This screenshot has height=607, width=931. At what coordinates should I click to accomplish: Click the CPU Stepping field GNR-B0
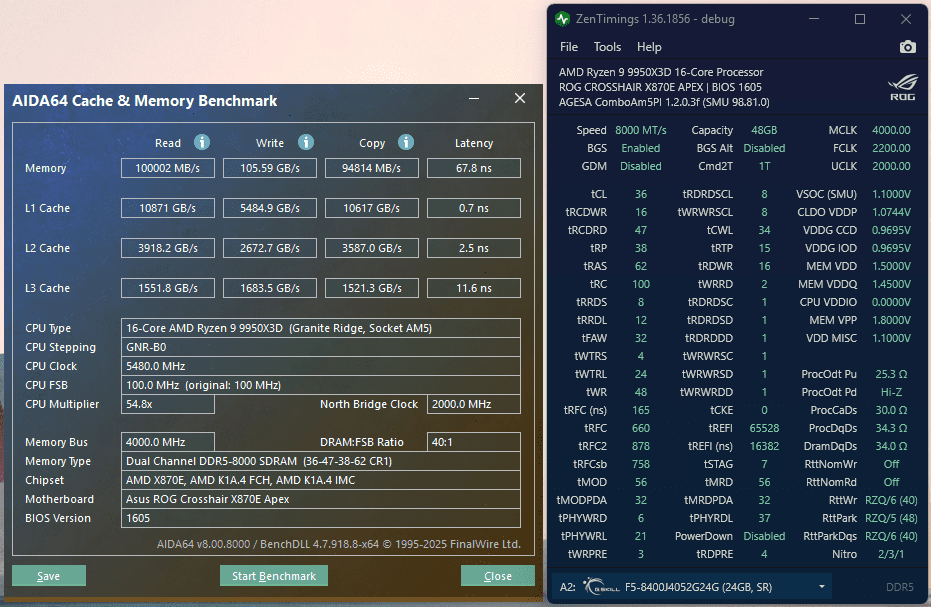point(321,347)
